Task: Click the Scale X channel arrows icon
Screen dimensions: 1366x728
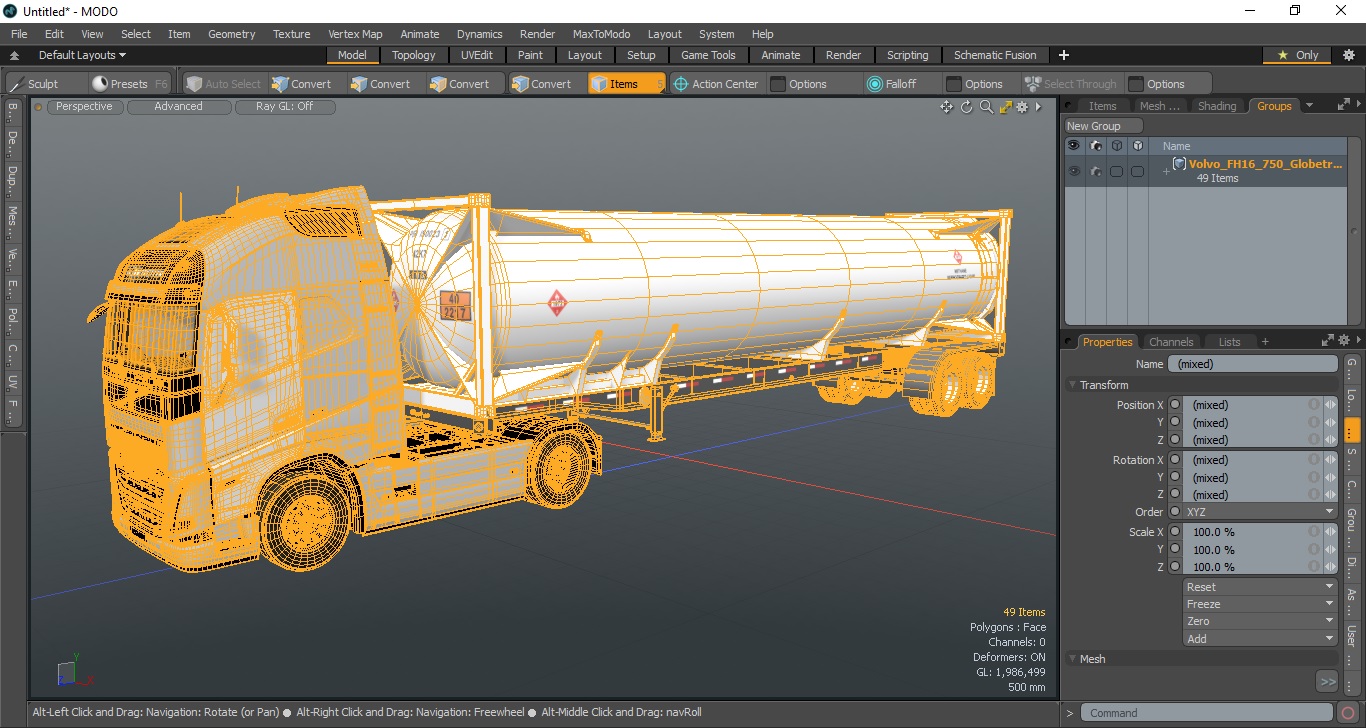Action: click(1330, 532)
